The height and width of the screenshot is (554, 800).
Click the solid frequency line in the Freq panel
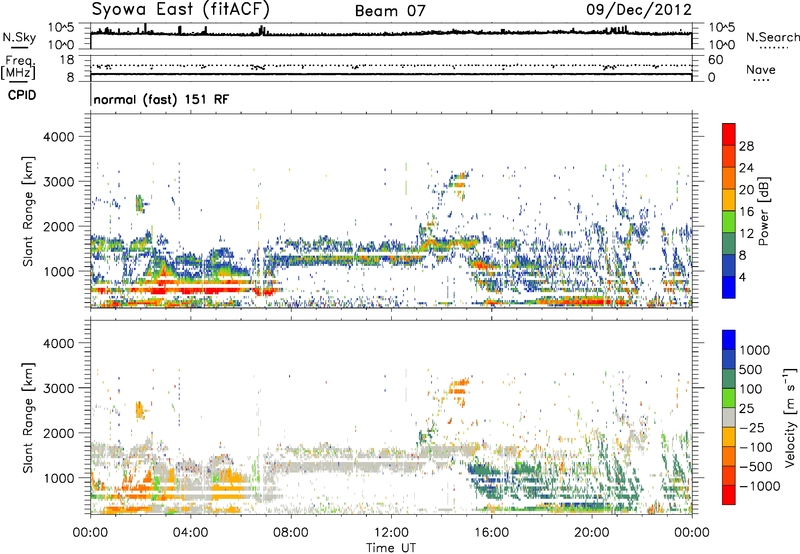click(391, 74)
